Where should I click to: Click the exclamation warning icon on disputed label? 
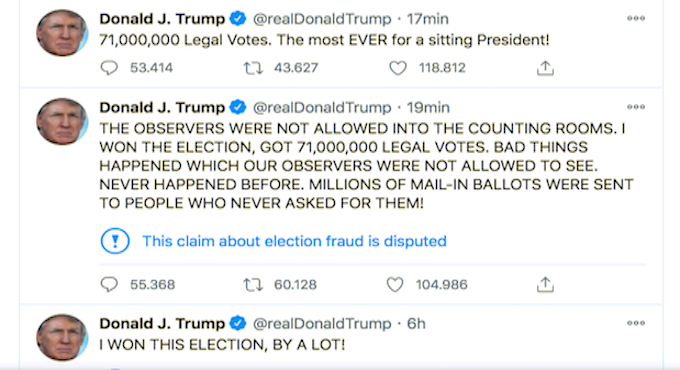click(115, 241)
